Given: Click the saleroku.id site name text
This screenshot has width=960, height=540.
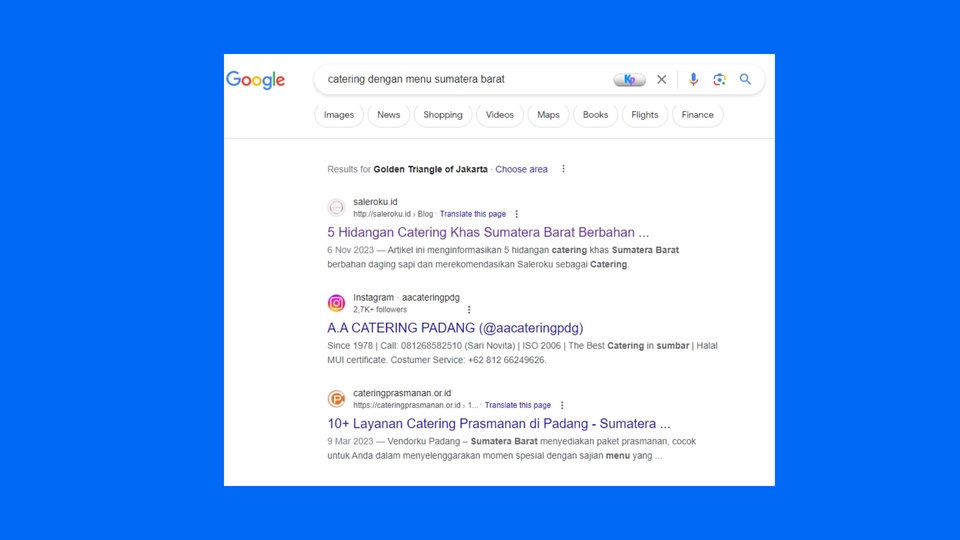Looking at the screenshot, I should (375, 202).
